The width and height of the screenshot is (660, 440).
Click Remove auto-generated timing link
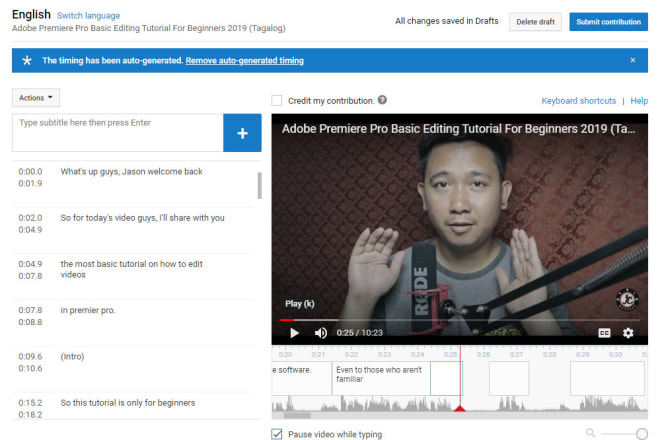(x=245, y=60)
